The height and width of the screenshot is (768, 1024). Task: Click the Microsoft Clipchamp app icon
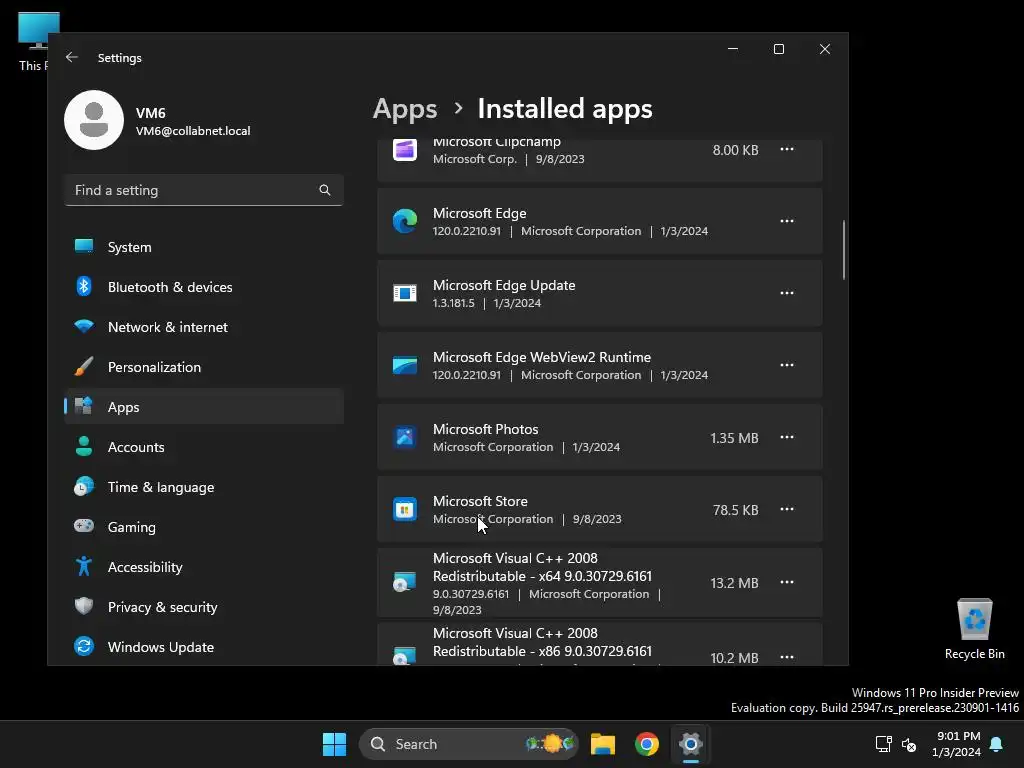pos(405,150)
